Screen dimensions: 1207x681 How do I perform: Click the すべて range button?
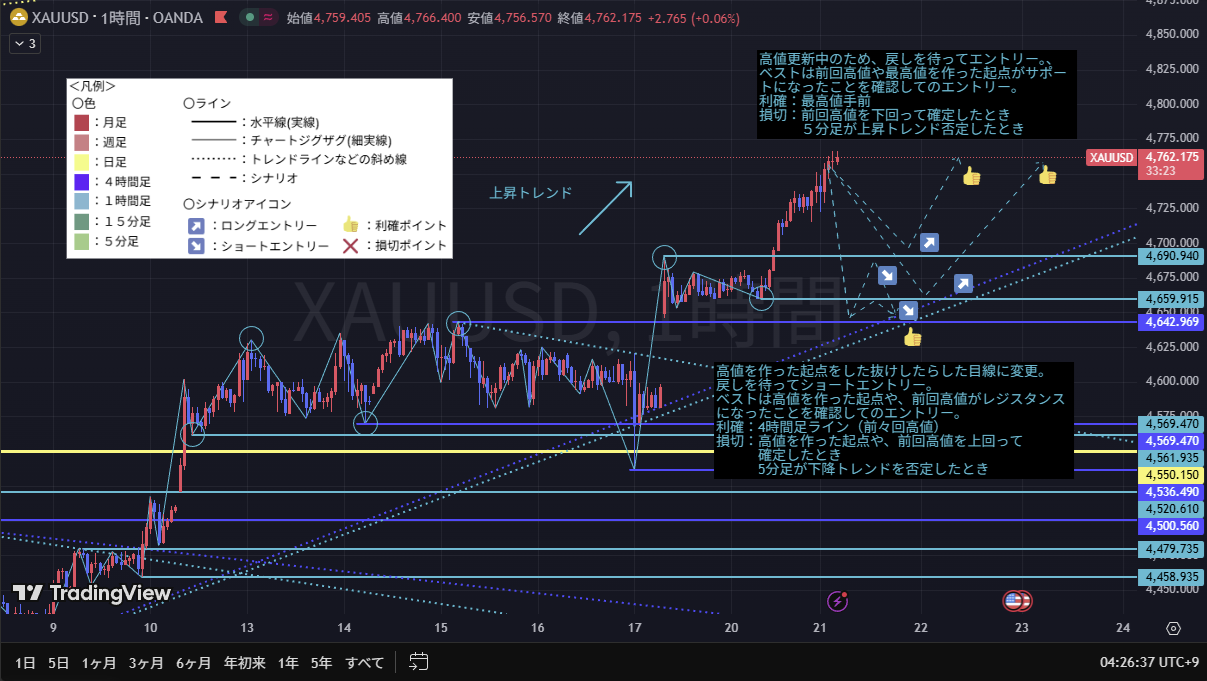(x=364, y=662)
